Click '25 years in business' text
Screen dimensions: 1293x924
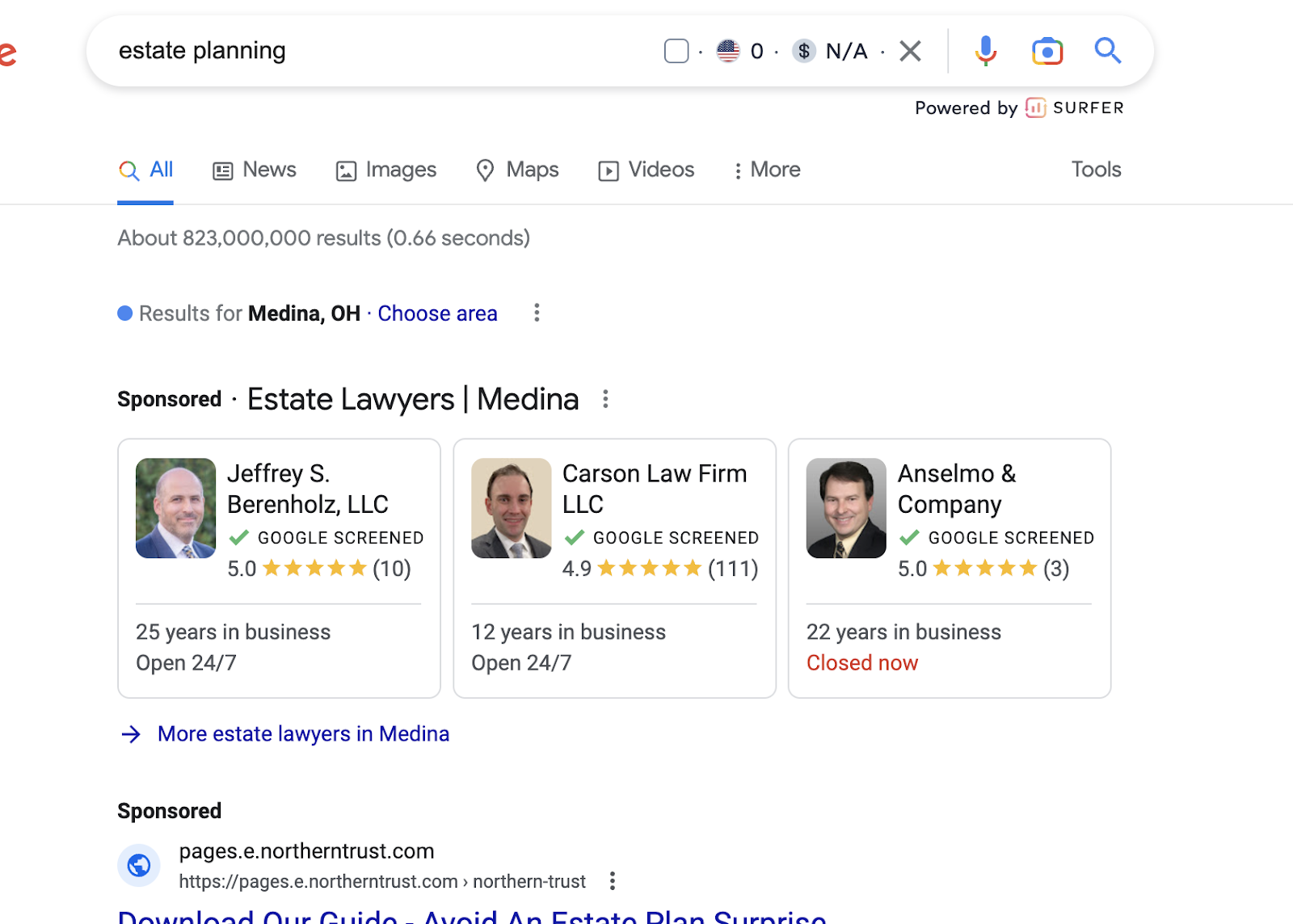233,632
